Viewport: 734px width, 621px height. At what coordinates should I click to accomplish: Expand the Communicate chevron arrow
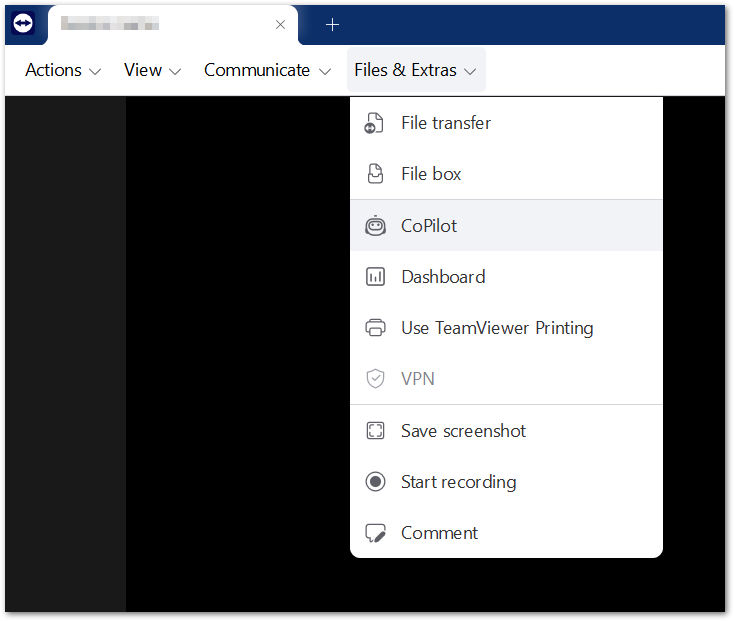coord(325,72)
